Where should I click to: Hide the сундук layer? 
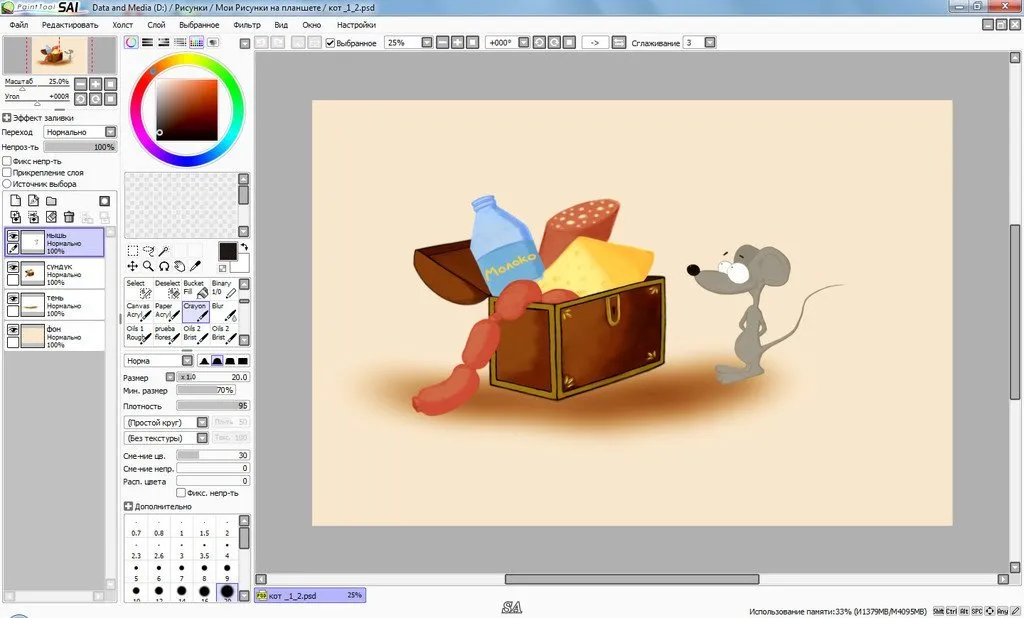(x=13, y=267)
